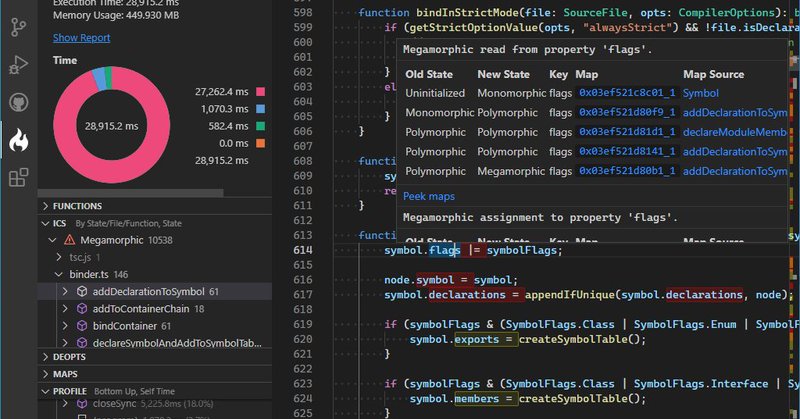
Task: Click the 'New State' column header
Action: tap(503, 75)
